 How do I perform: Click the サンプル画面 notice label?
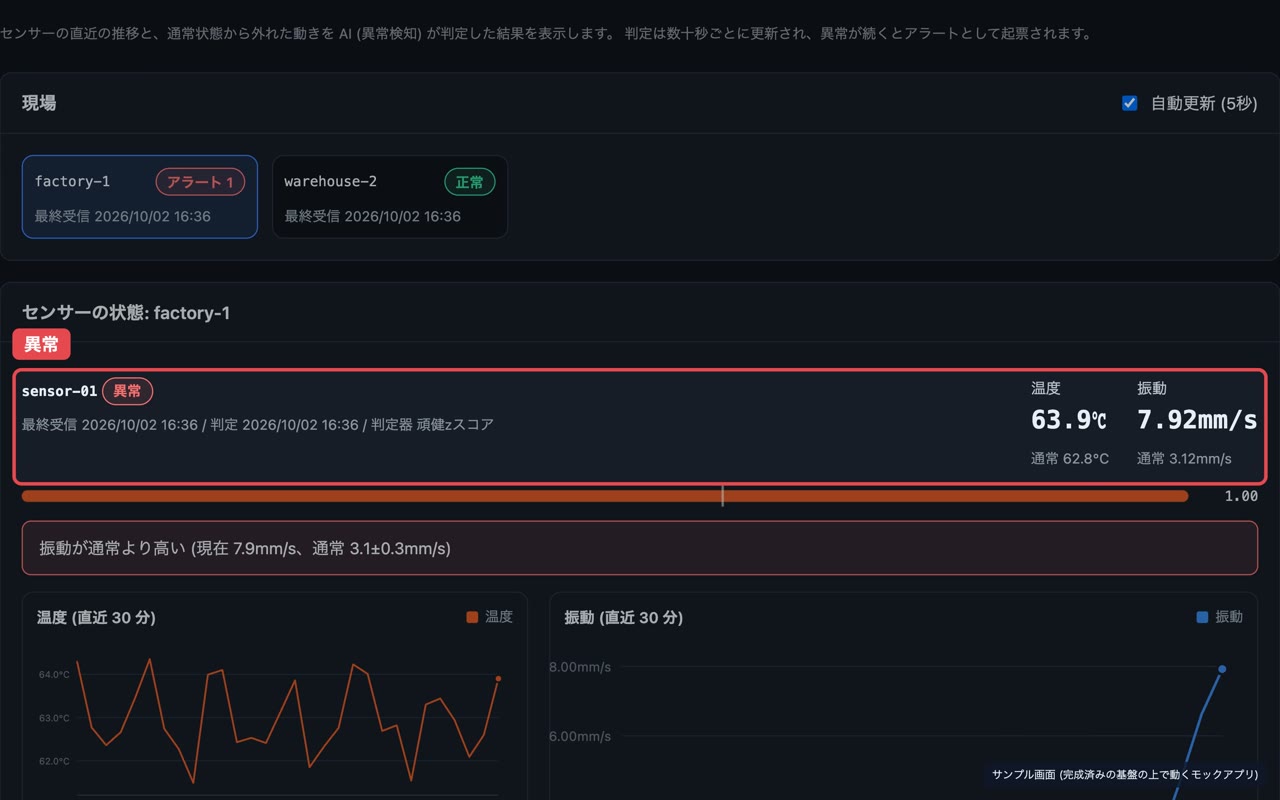point(1125,775)
